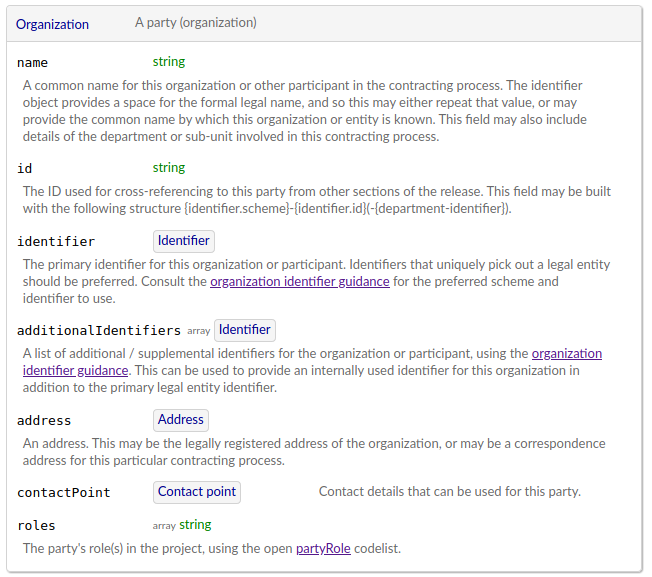
Task: Open the partyRole codelist link
Action: (323, 549)
